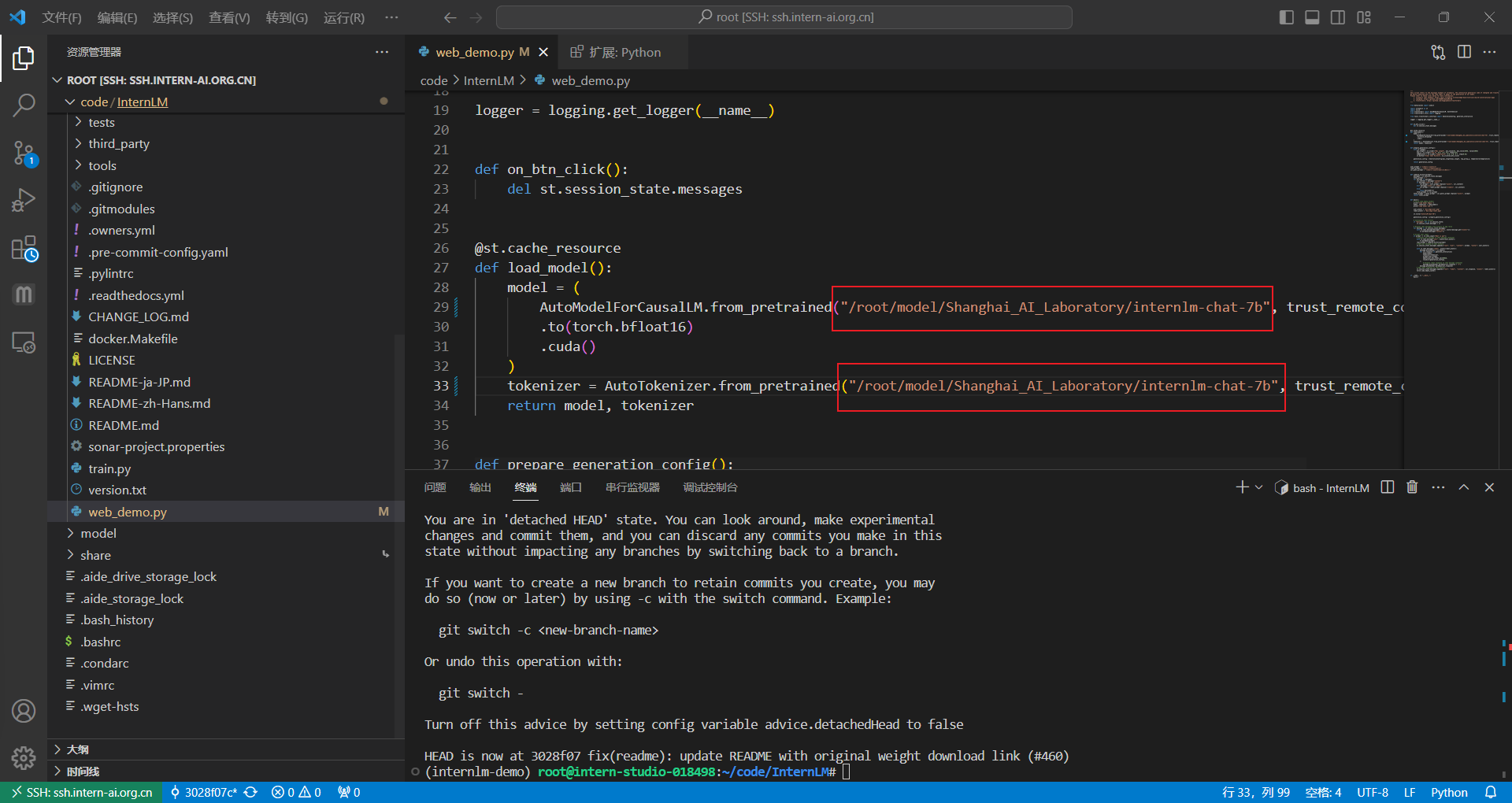Open the Manage gear settings icon

pyautogui.click(x=24, y=758)
